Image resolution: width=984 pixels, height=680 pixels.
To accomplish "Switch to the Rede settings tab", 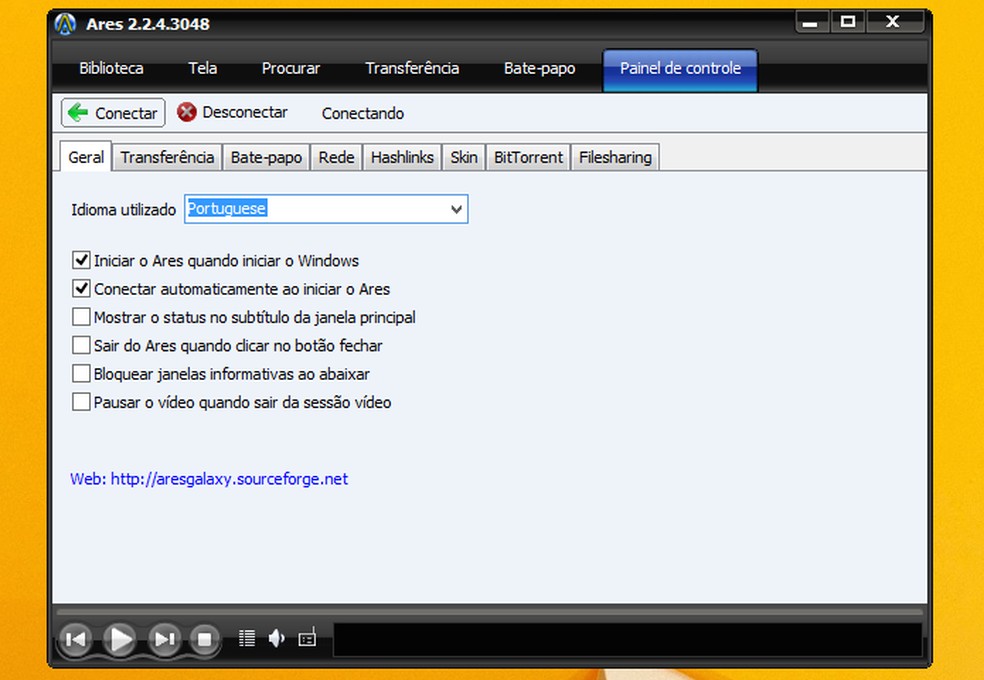I will (336, 157).
